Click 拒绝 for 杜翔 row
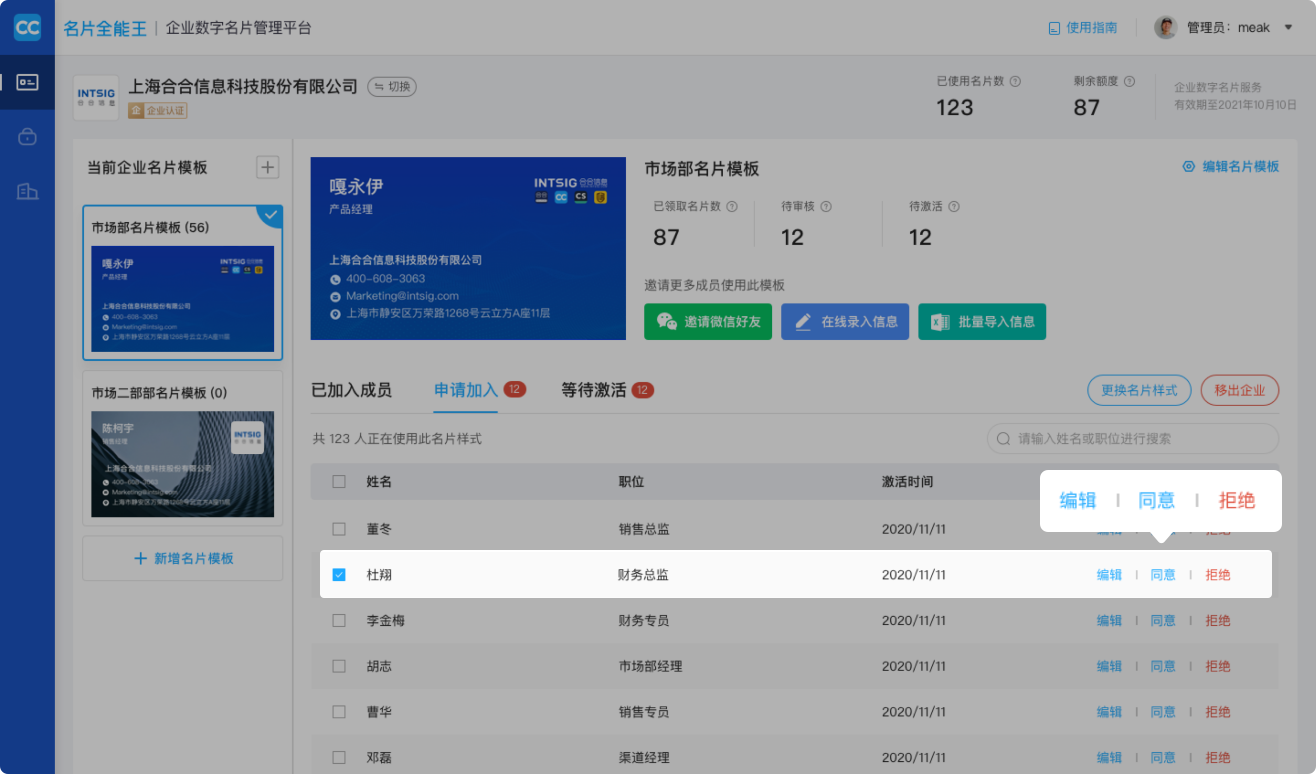1316x774 pixels. [x=1218, y=575]
